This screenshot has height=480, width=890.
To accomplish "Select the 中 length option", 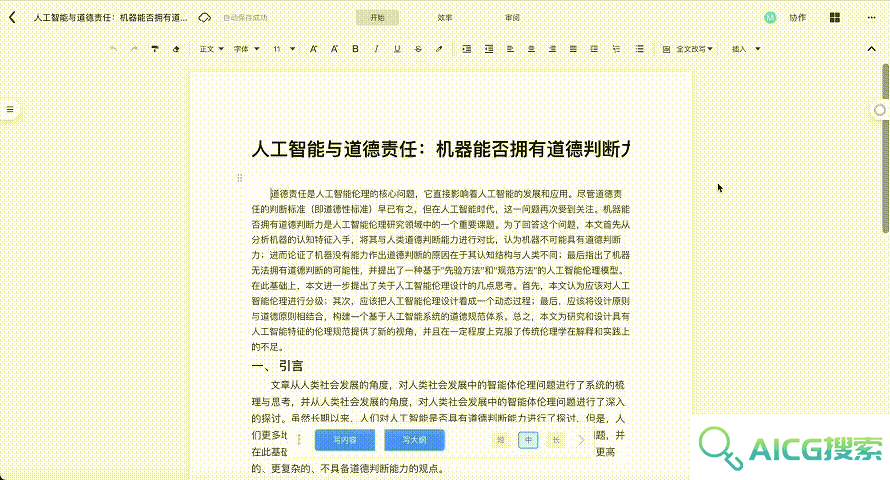I will tap(528, 440).
